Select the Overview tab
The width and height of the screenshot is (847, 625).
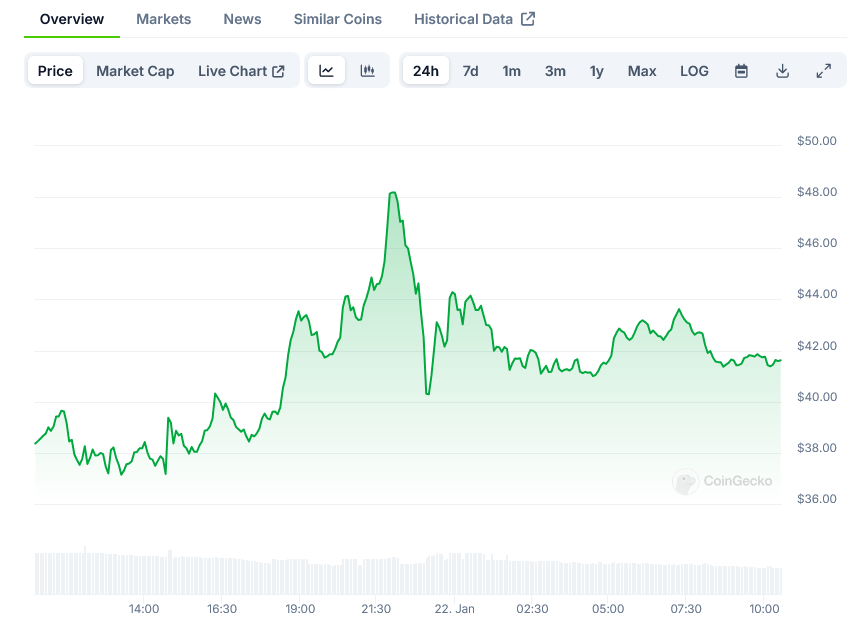coord(71,19)
